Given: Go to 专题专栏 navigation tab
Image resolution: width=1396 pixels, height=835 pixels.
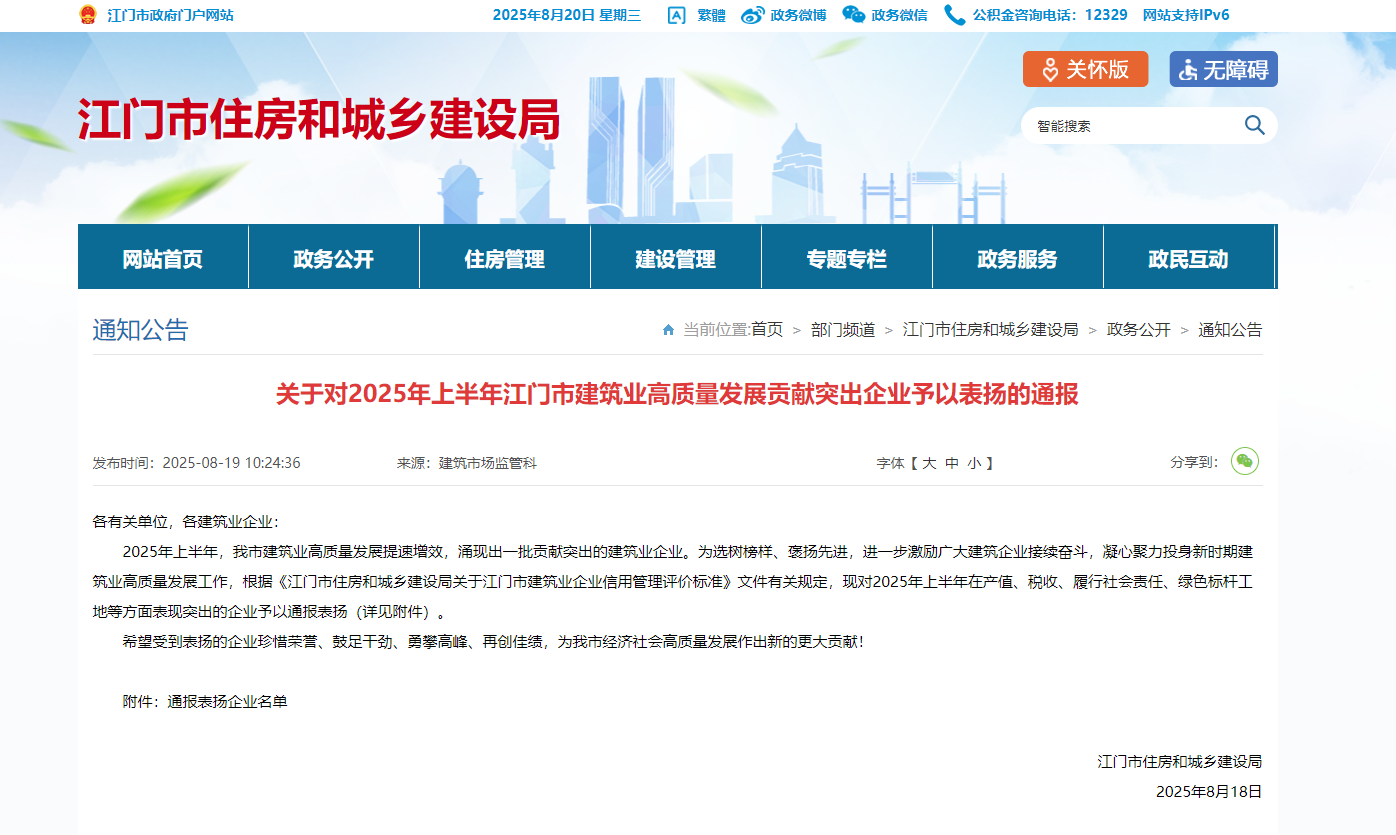Looking at the screenshot, I should [x=846, y=259].
